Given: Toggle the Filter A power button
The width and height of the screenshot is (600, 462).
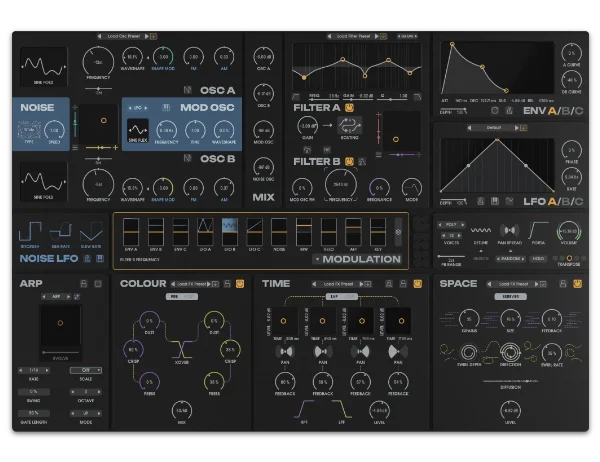Looking at the screenshot, I should [350, 106].
